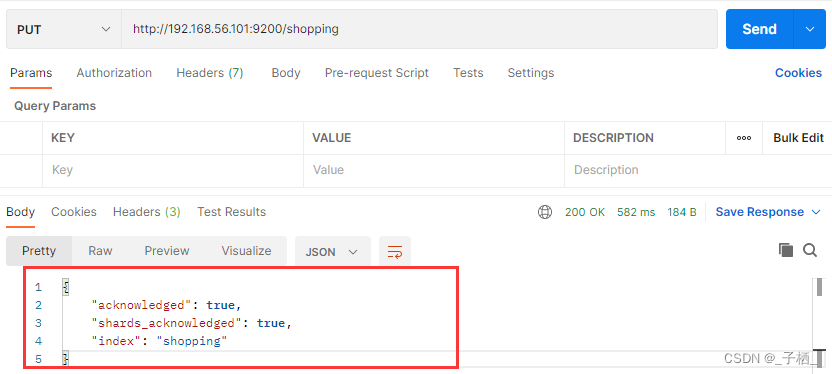This screenshot has width=832, height=374.
Task: Click the search response icon
Action: pyautogui.click(x=810, y=250)
